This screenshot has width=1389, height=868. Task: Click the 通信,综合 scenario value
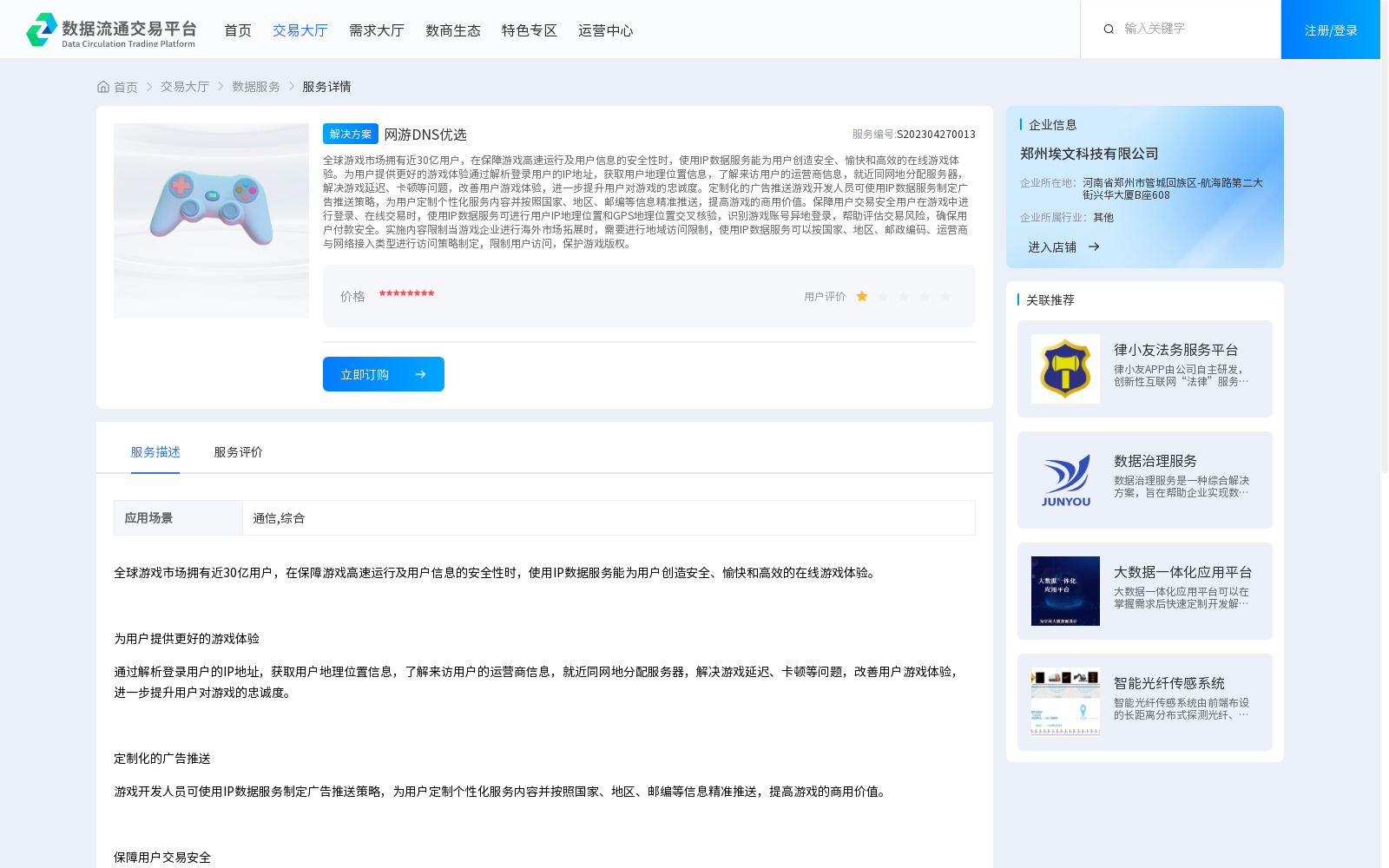[x=279, y=518]
